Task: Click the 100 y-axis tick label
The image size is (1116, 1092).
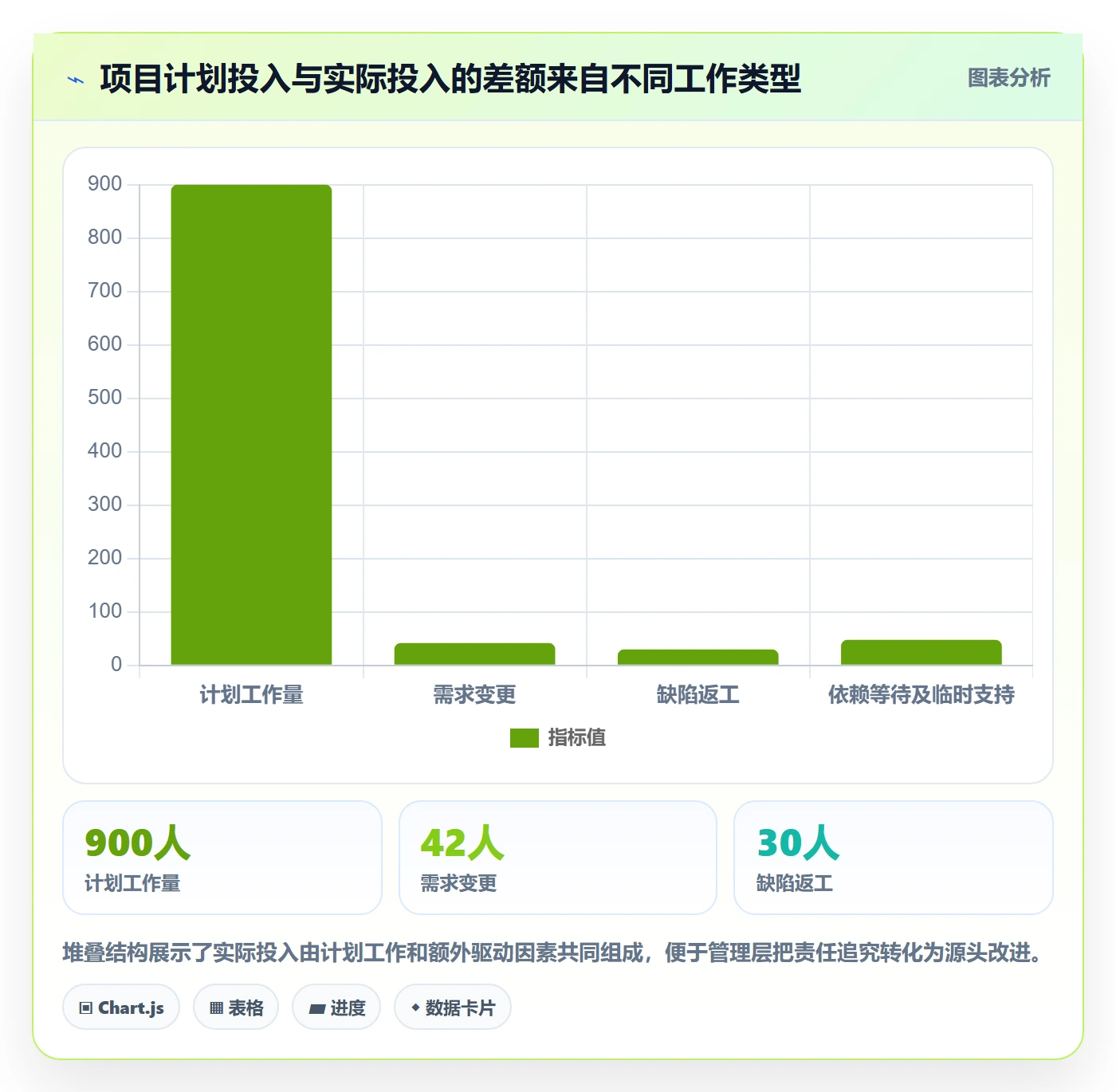Action: coord(104,611)
